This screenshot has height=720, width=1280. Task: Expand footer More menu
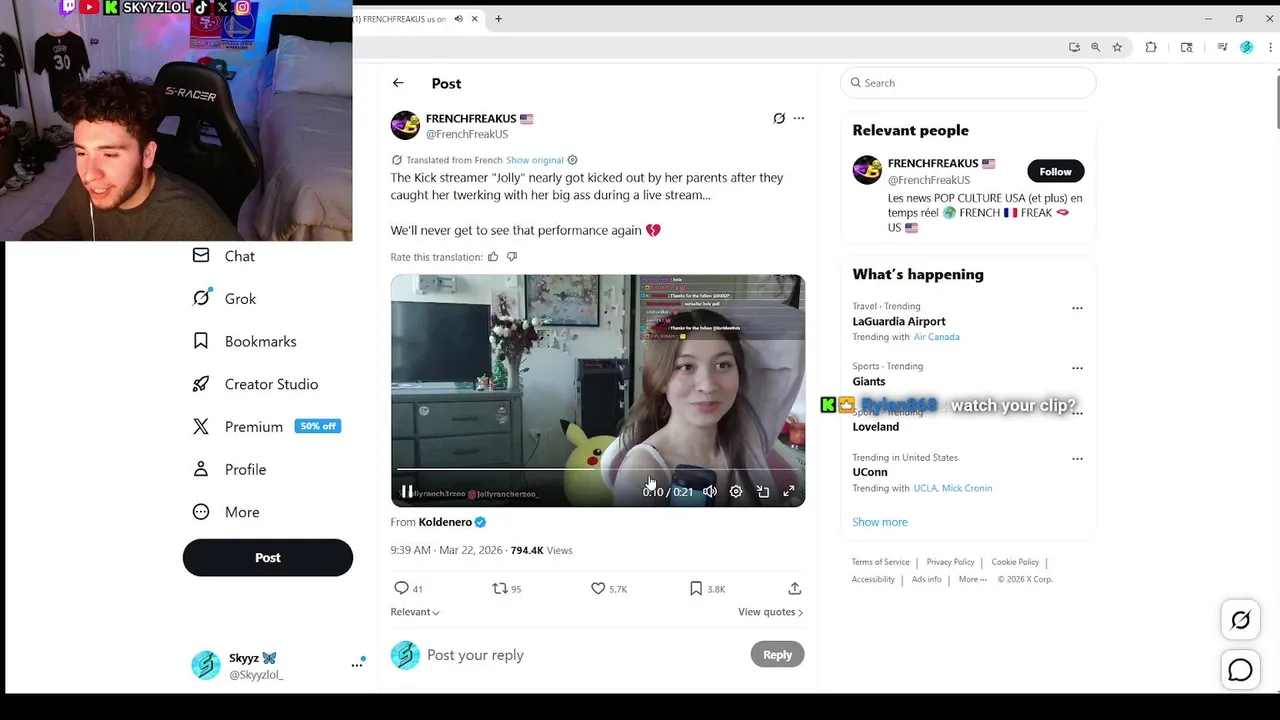tap(972, 579)
